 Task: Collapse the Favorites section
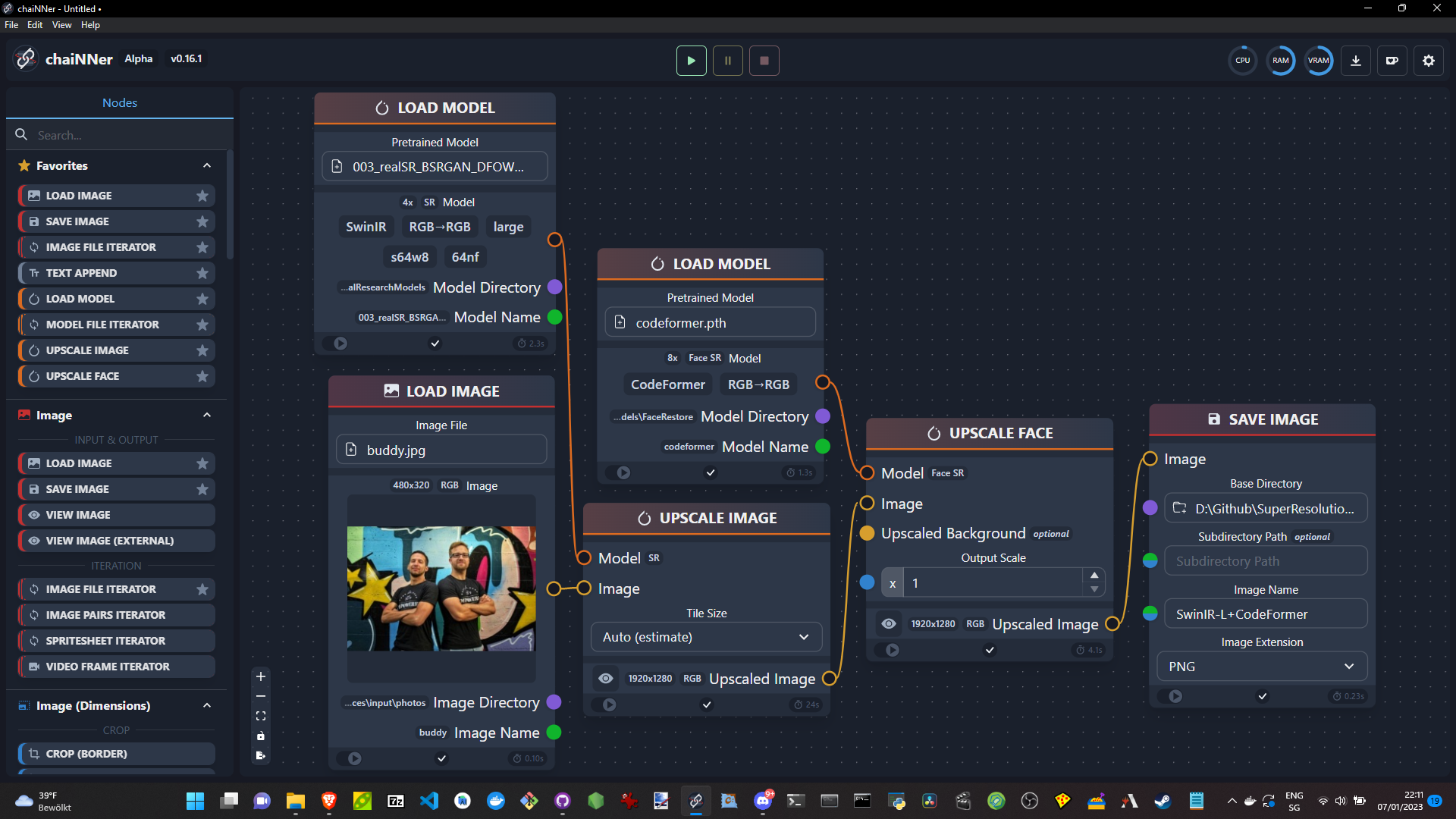tap(206, 165)
